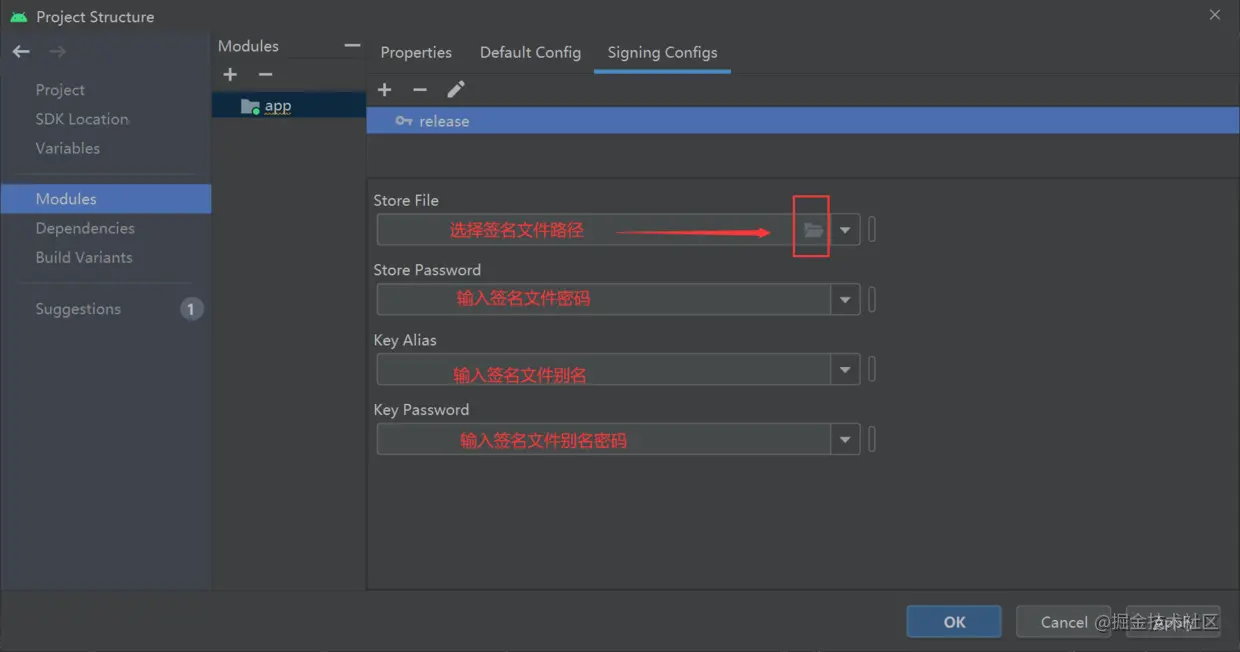Click the forward navigation arrow
The height and width of the screenshot is (652, 1240).
pyautogui.click(x=58, y=51)
